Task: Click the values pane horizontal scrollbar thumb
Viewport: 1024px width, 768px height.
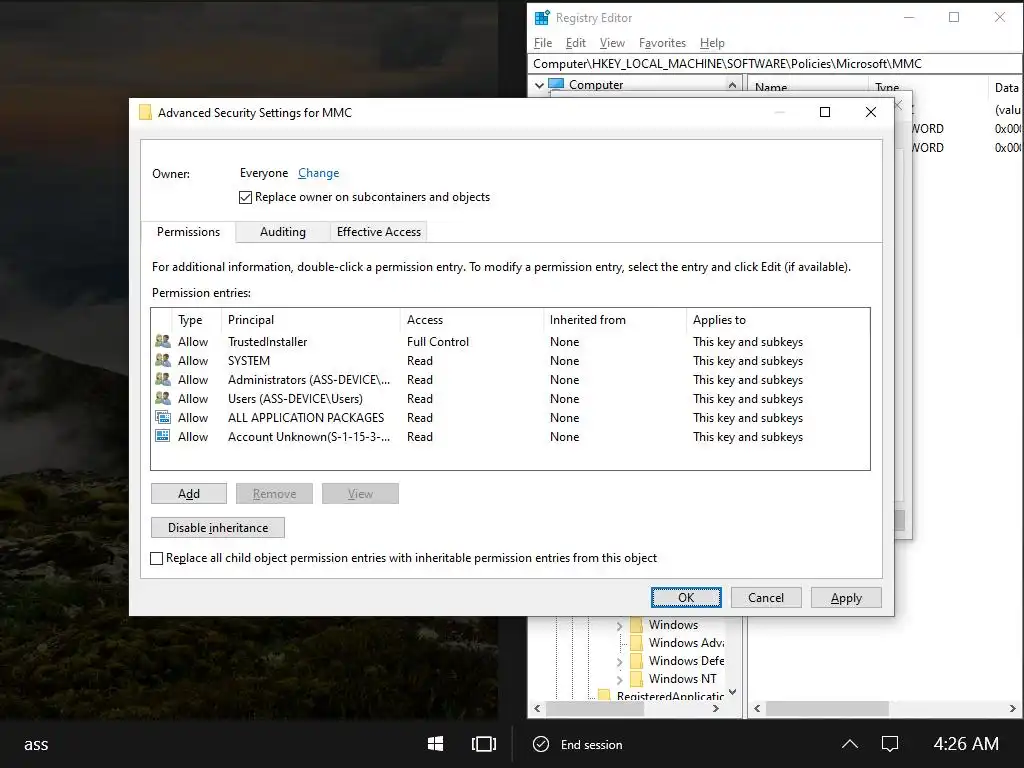Action: click(x=827, y=709)
